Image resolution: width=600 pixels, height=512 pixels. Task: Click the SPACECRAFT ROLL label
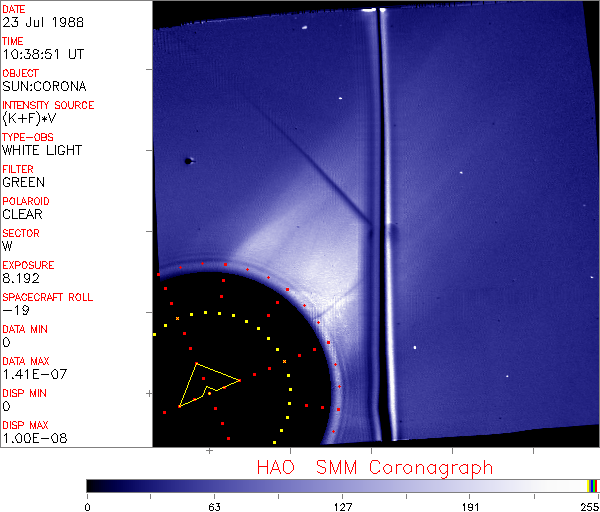tap(47, 297)
